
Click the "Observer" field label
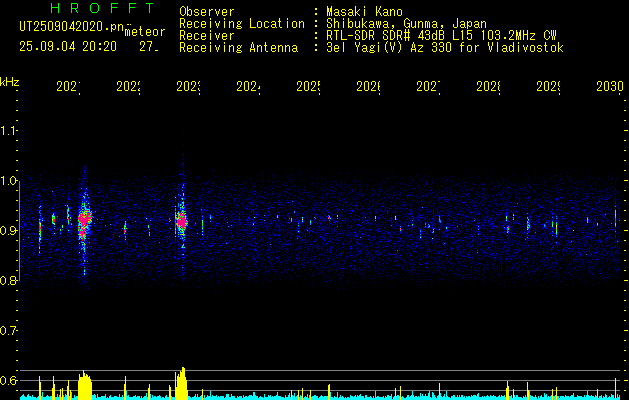point(207,12)
